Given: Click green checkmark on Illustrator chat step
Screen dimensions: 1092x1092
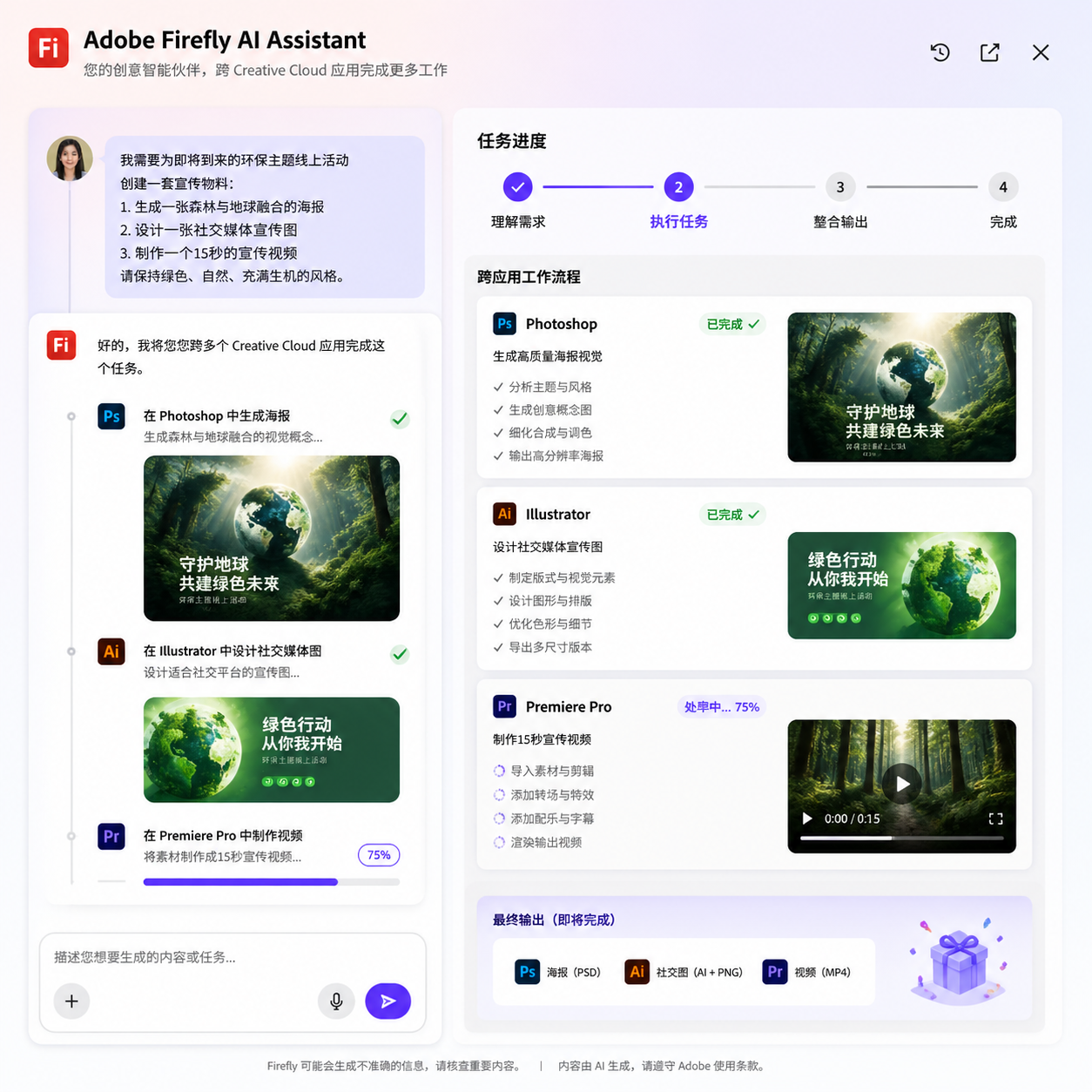Looking at the screenshot, I should click(x=400, y=654).
